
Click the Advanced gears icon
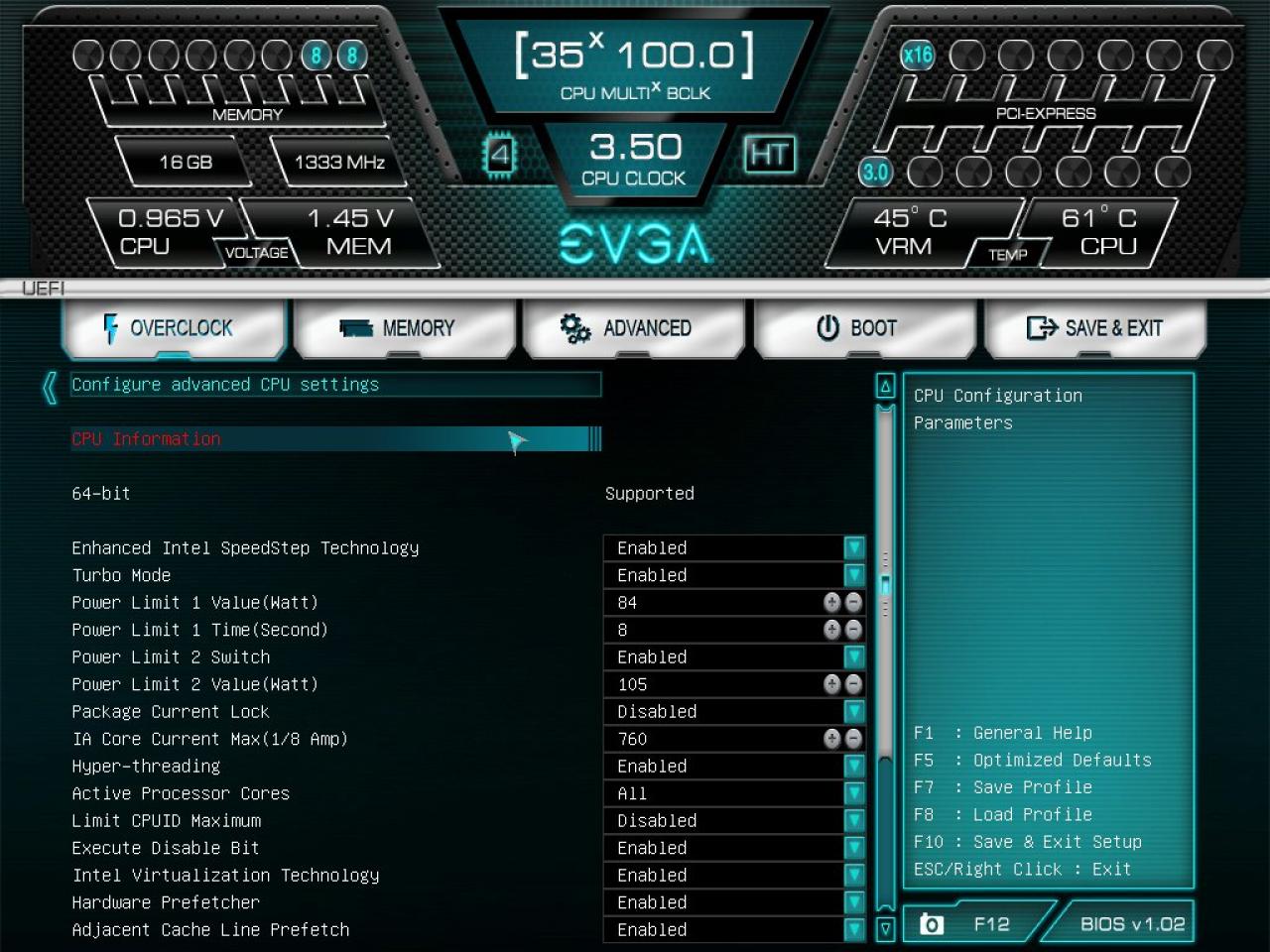575,328
